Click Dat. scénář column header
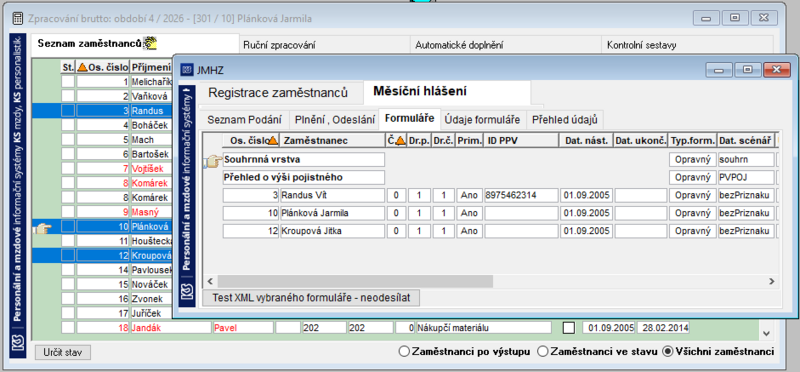800x372 pixels. 746,140
